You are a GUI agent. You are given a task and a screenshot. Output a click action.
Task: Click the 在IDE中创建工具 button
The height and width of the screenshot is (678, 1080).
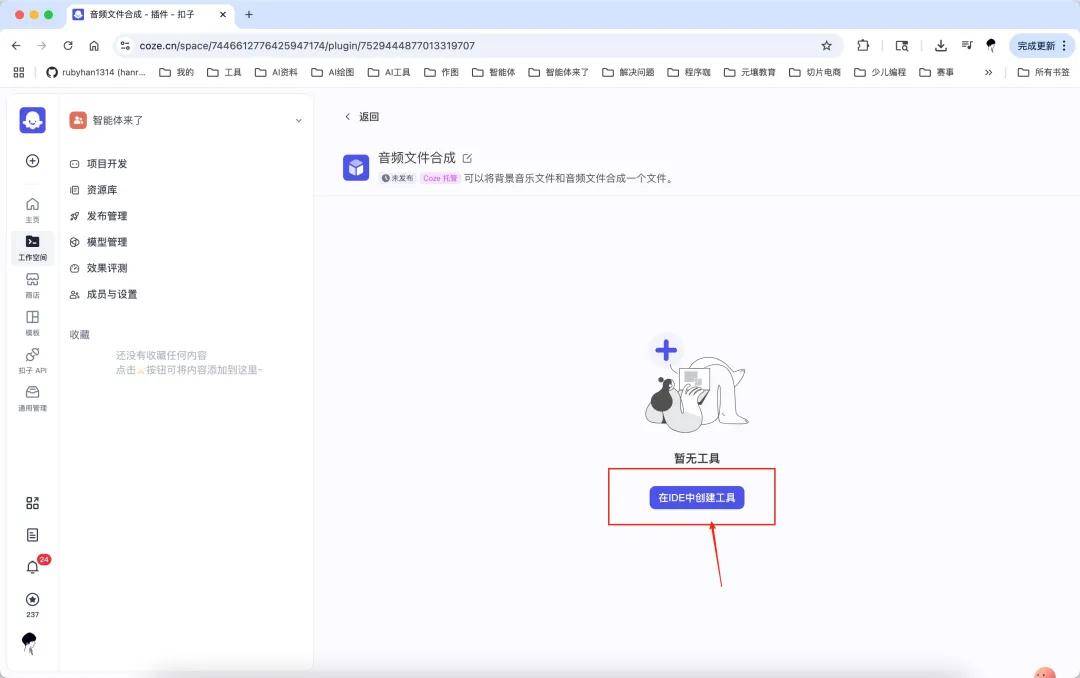pos(696,497)
